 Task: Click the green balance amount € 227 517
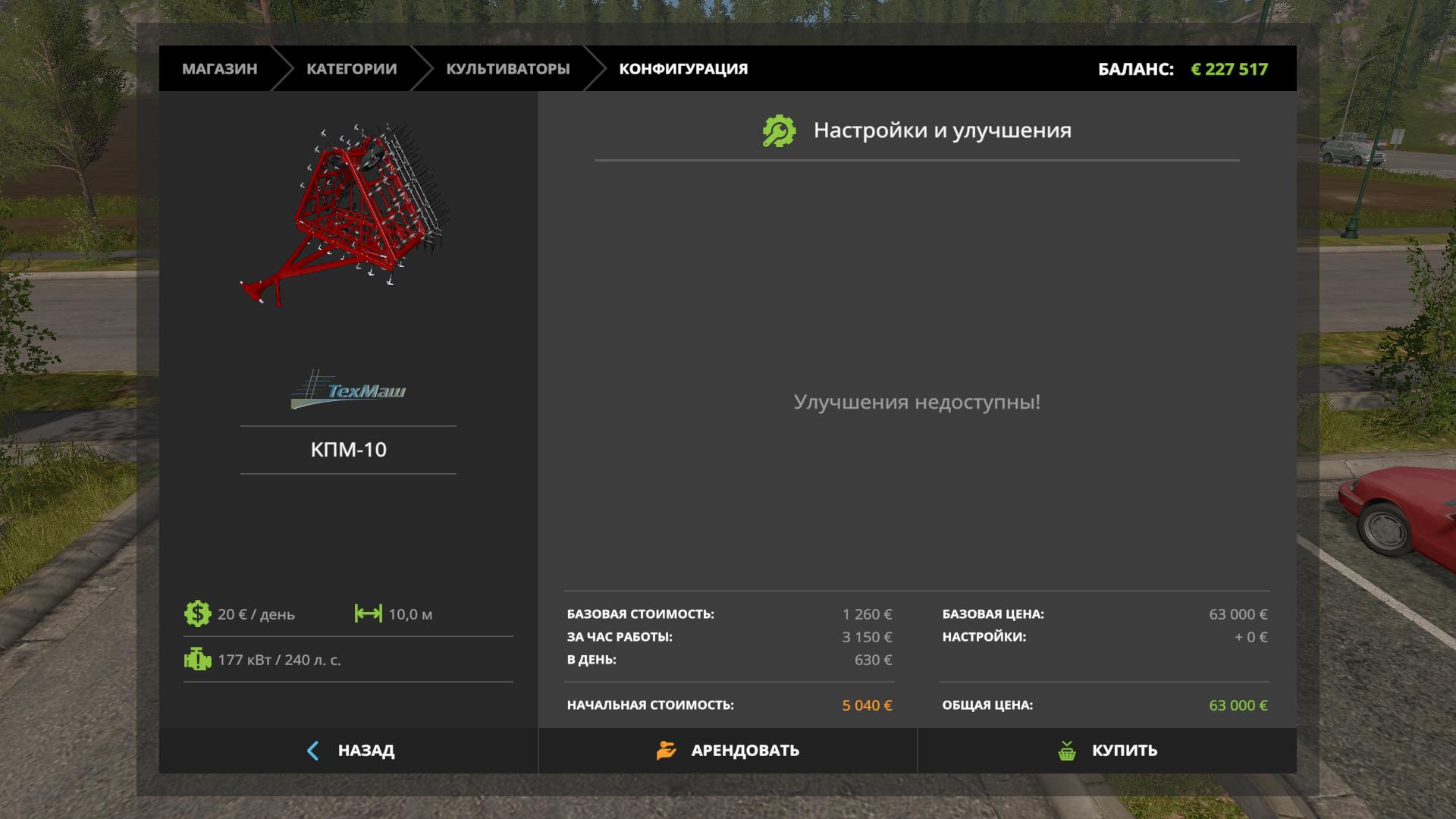[x=1228, y=69]
